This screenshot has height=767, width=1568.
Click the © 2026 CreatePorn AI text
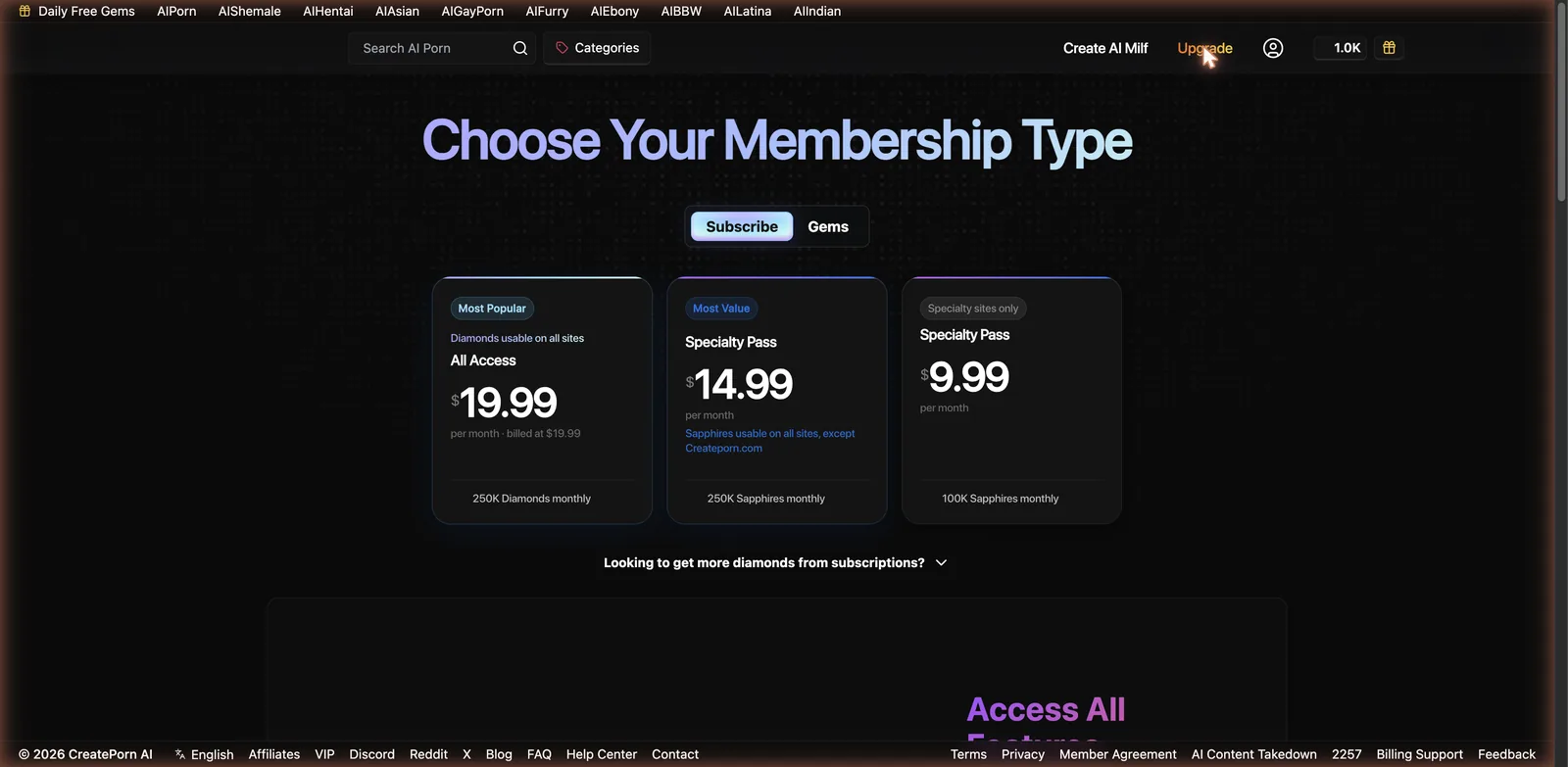85,754
